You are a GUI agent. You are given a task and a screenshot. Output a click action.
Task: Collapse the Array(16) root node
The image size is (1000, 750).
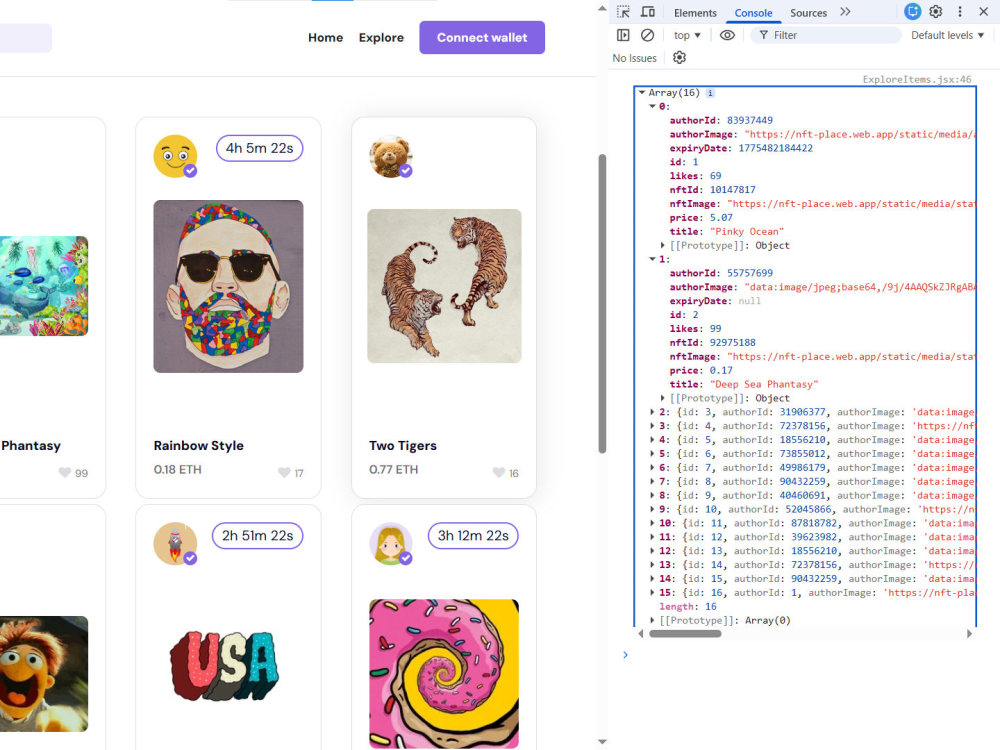pos(642,92)
